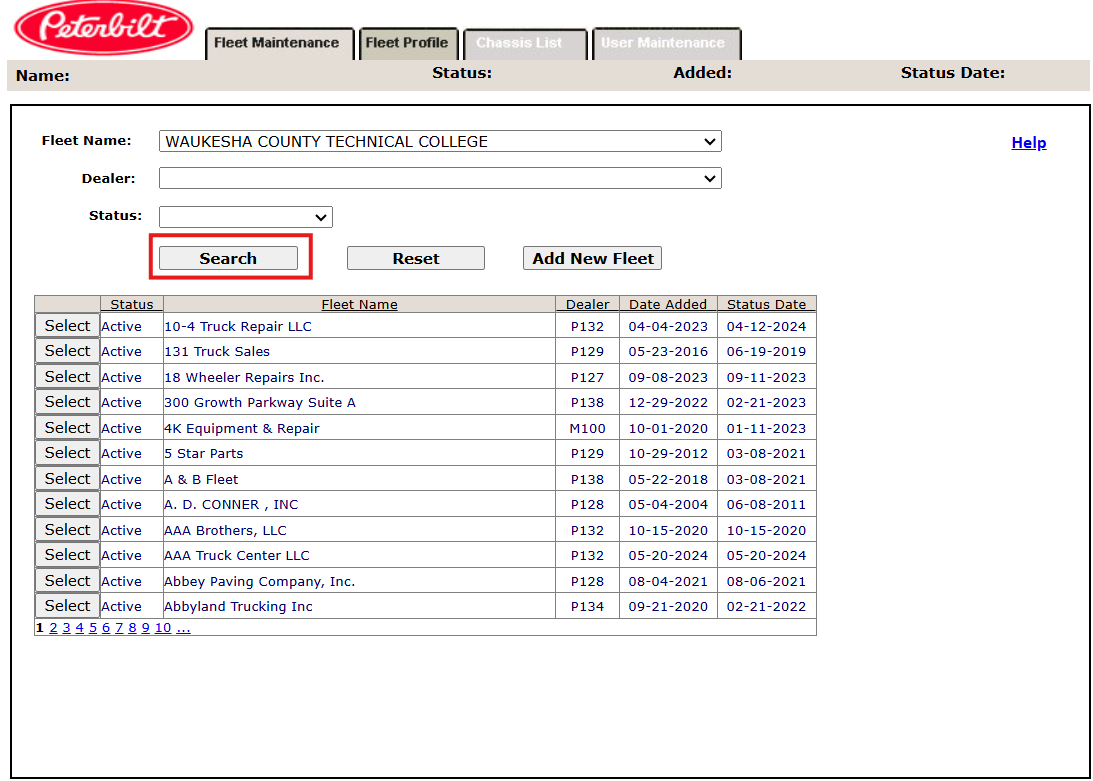Viewport: 1093px width, 781px height.
Task: Click the ellipsis for more pages
Action: pos(183,628)
